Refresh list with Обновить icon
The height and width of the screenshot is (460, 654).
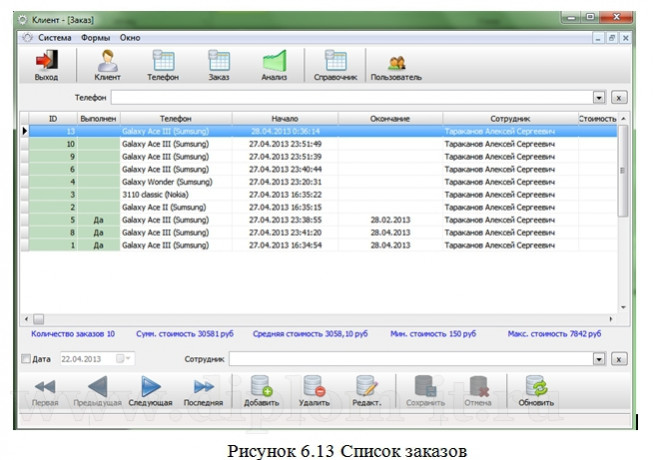coord(536,388)
